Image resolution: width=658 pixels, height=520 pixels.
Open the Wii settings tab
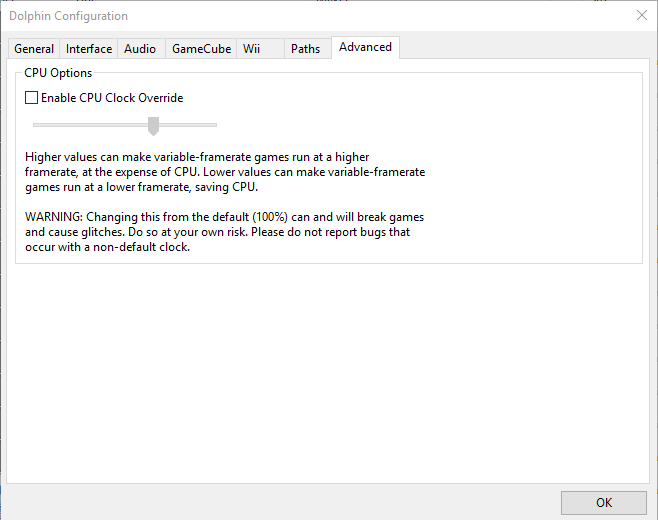coord(260,49)
